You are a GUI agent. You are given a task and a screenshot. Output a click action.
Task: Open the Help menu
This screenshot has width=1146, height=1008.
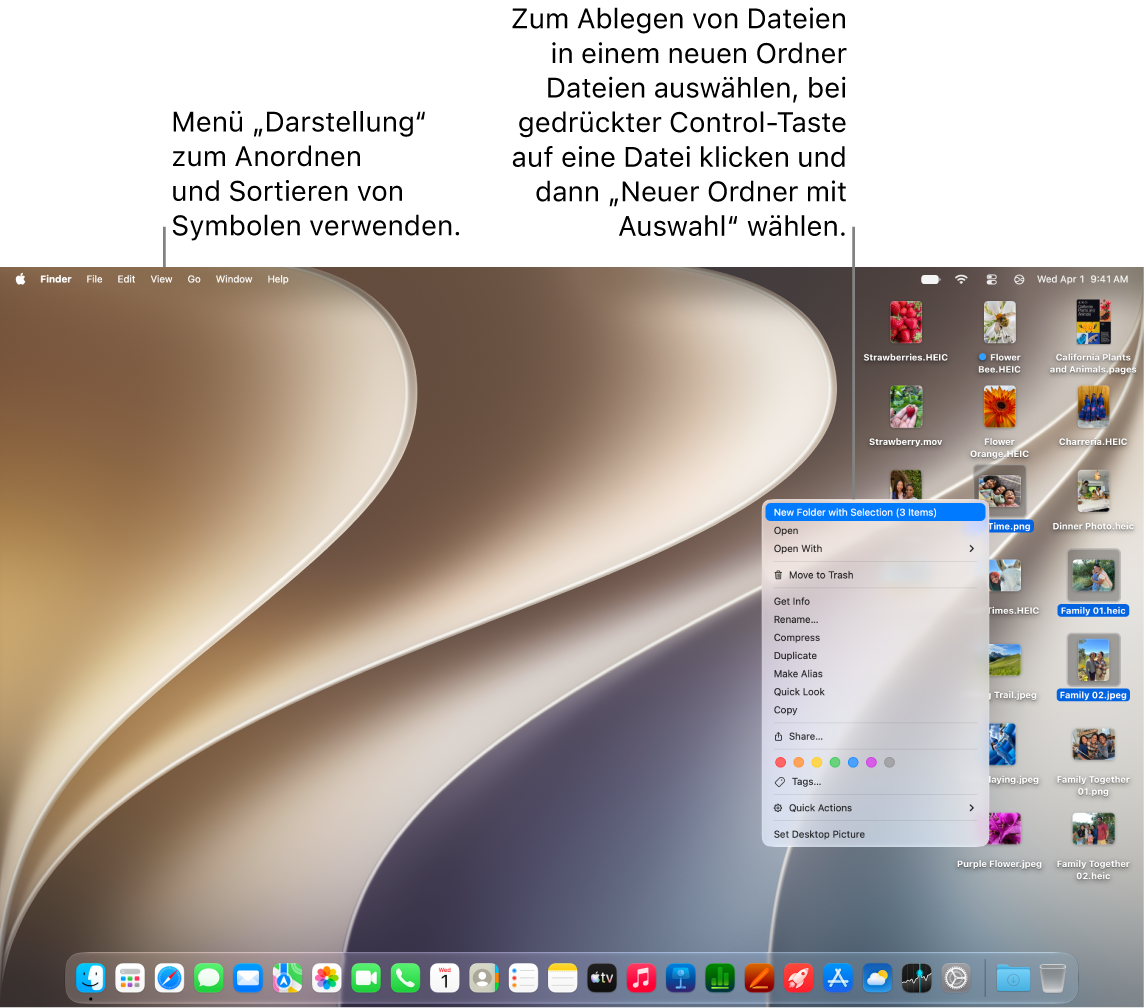pyautogui.click(x=278, y=279)
